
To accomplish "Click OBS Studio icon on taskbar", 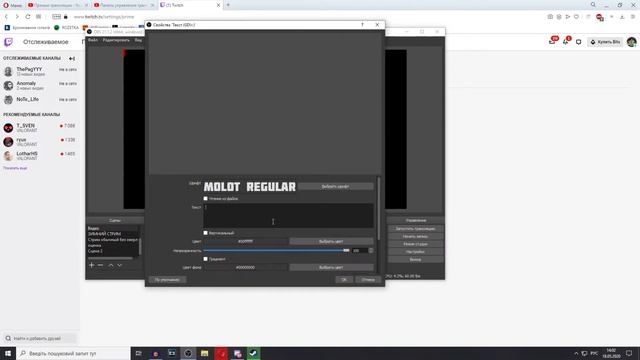I will click(x=188, y=353).
